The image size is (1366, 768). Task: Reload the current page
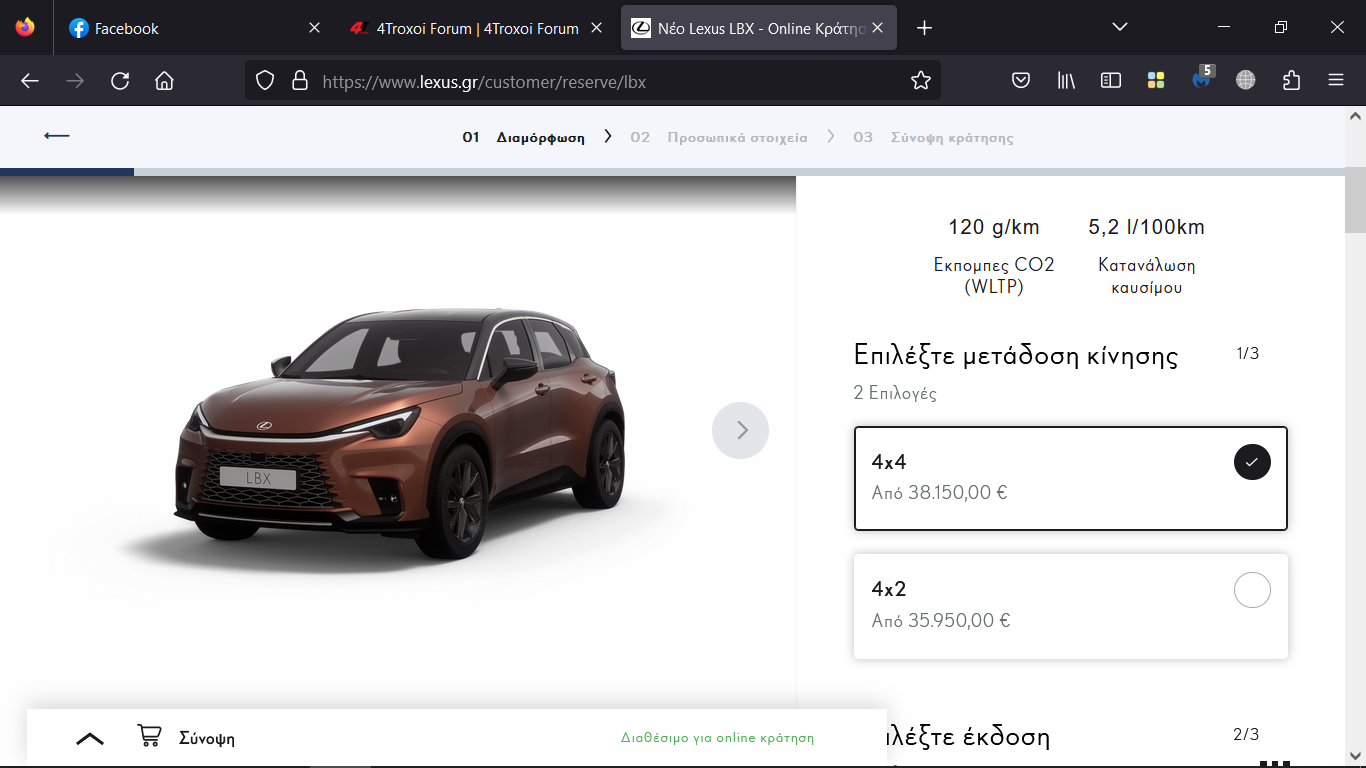[x=120, y=81]
